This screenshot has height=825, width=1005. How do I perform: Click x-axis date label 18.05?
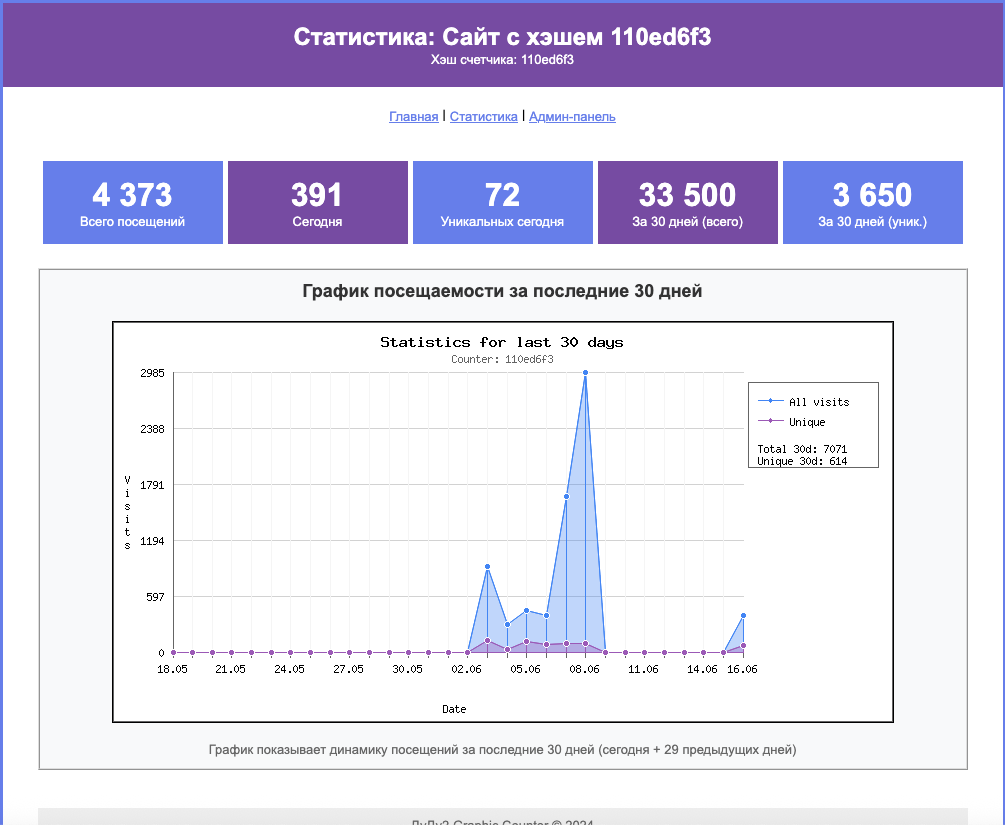172,669
